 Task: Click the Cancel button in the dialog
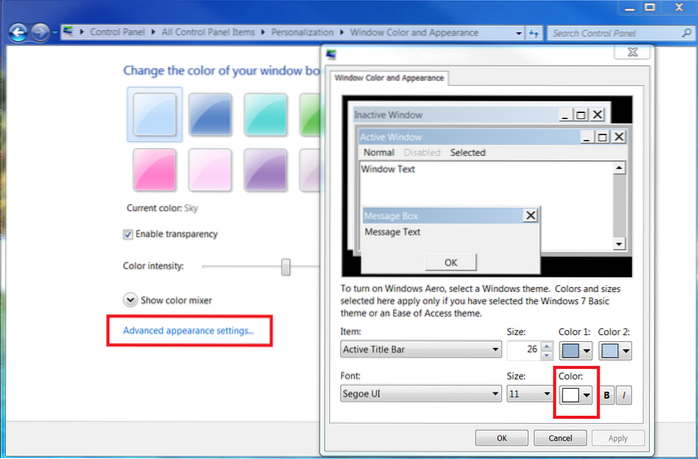pyautogui.click(x=559, y=437)
